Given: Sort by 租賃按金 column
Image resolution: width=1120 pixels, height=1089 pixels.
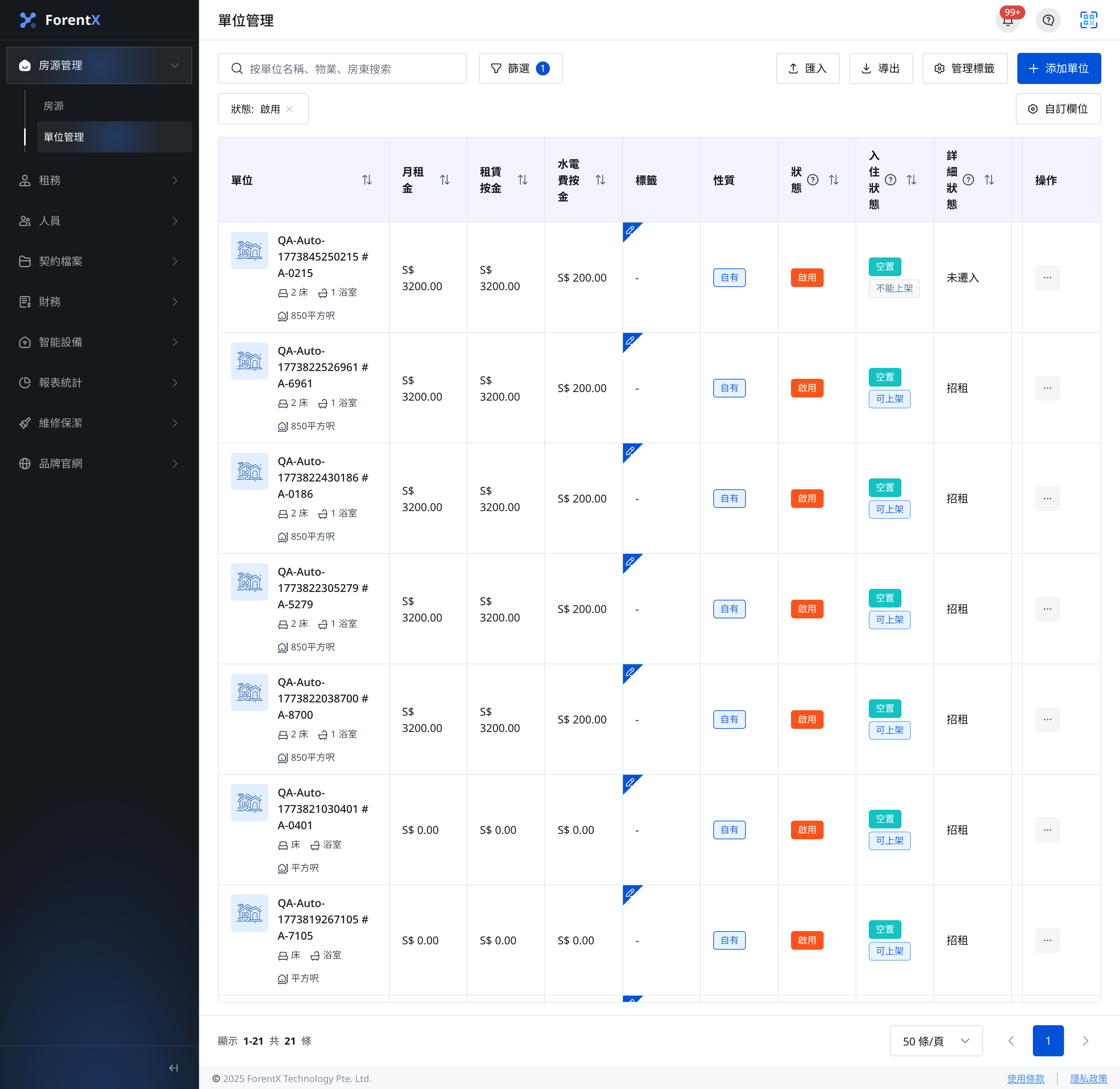Looking at the screenshot, I should click(523, 180).
